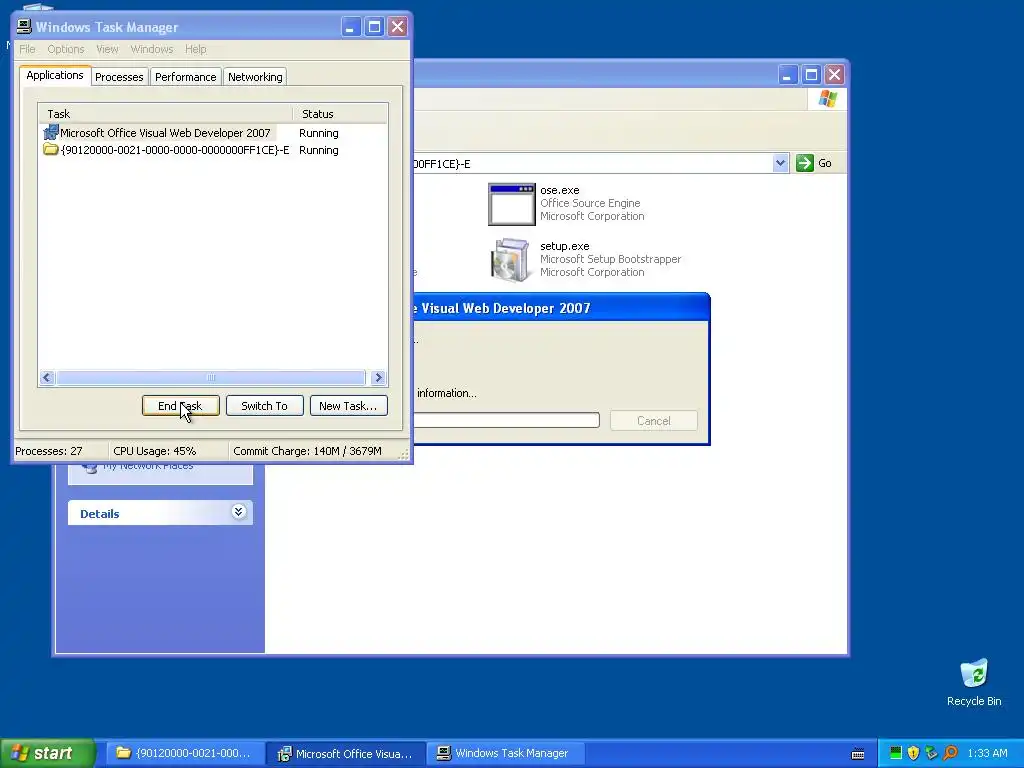The width and height of the screenshot is (1024, 768).
Task: Click the green CPU meter tray icon
Action: coord(895,753)
